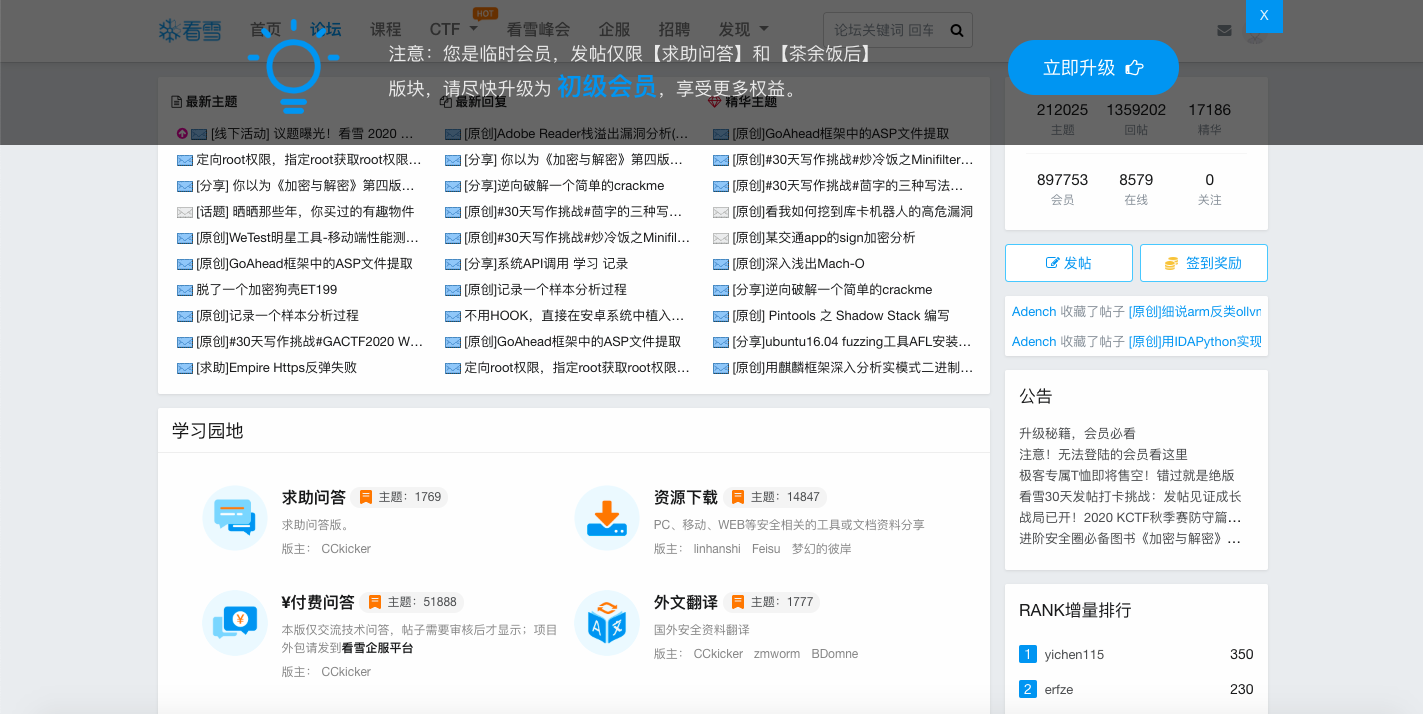1423x714 pixels.
Task: Open reply [分享]系统API调用 学习 记录
Action: [x=546, y=264]
